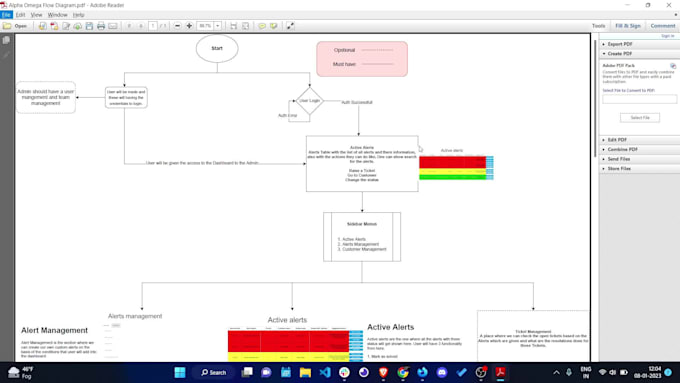This screenshot has width=680, height=383.
Task: Click the Sign In link
Action: (x=667, y=36)
